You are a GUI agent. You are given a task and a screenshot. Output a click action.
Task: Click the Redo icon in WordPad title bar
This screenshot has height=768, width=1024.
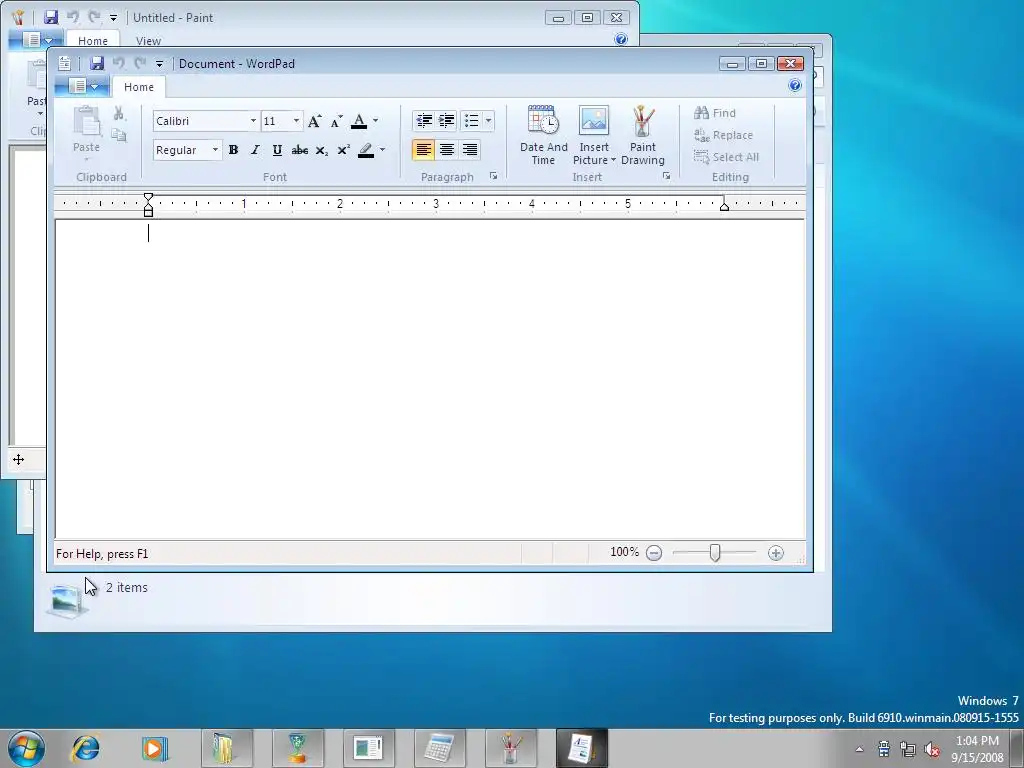pos(140,63)
